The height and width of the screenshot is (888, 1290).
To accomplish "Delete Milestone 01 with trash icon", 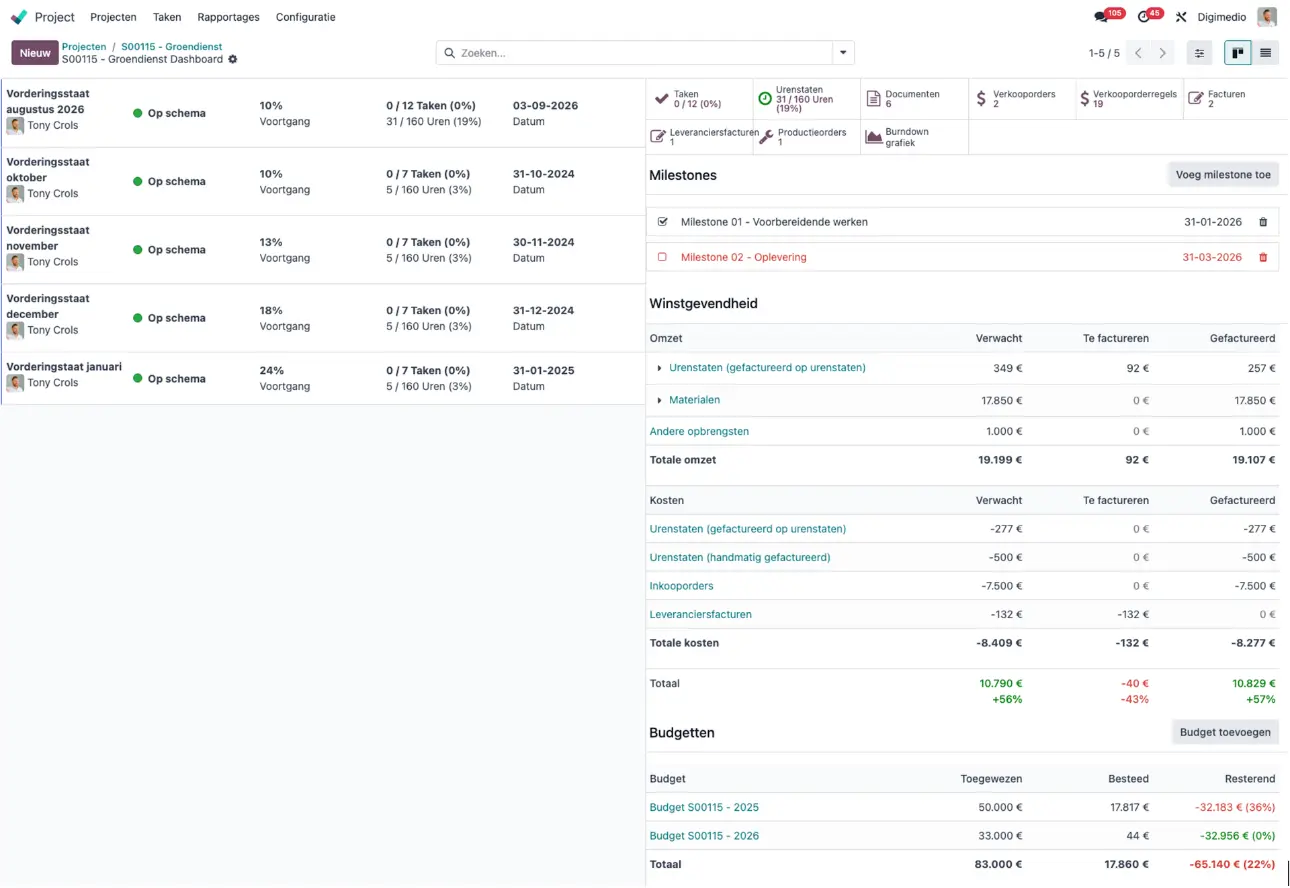I will 1263,222.
